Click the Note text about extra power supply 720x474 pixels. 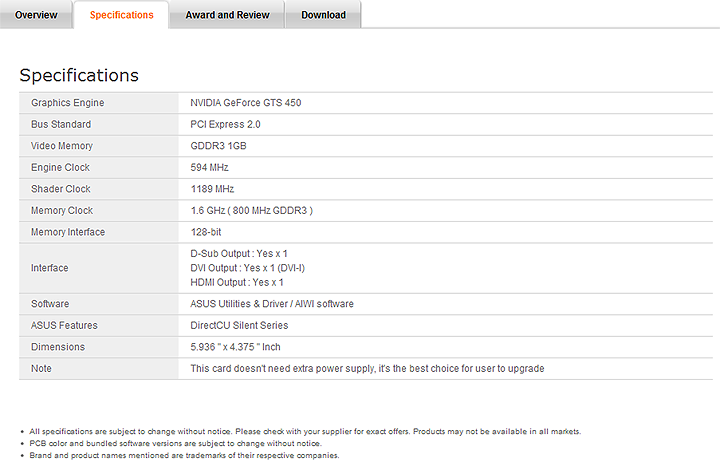[x=367, y=369]
